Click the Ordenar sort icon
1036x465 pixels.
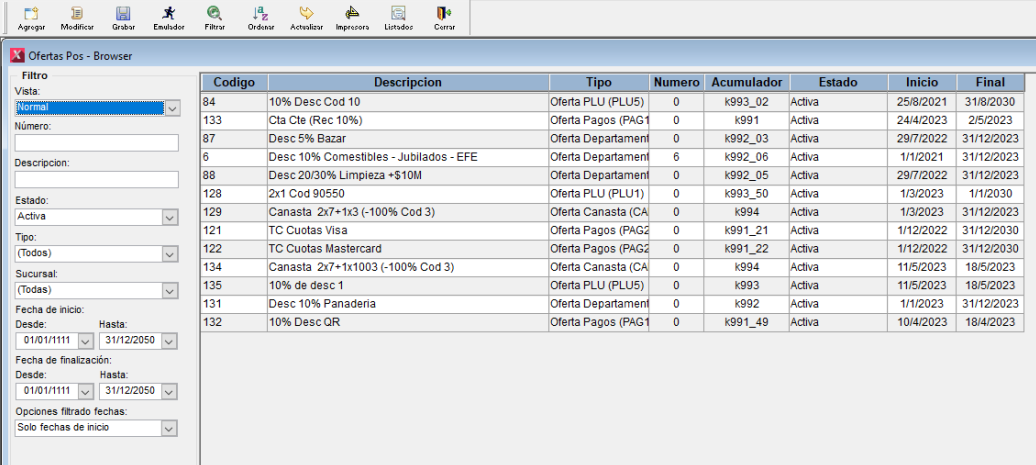[x=260, y=15]
